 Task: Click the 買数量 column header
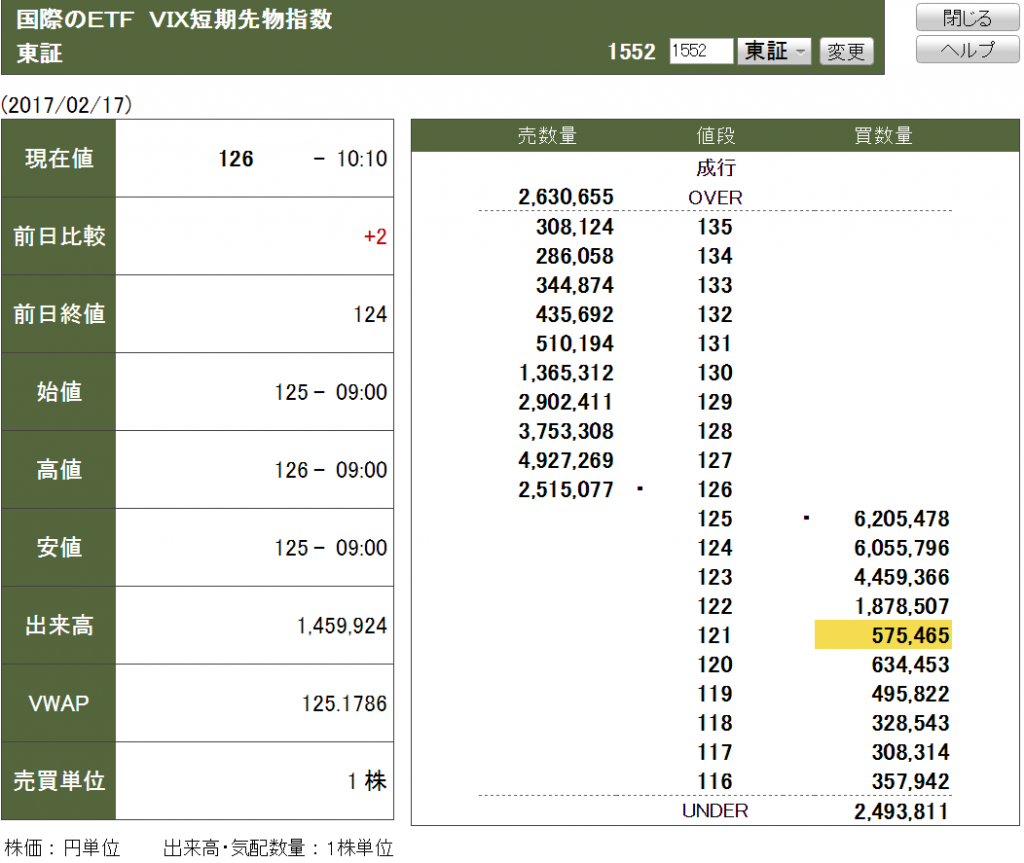(883, 136)
